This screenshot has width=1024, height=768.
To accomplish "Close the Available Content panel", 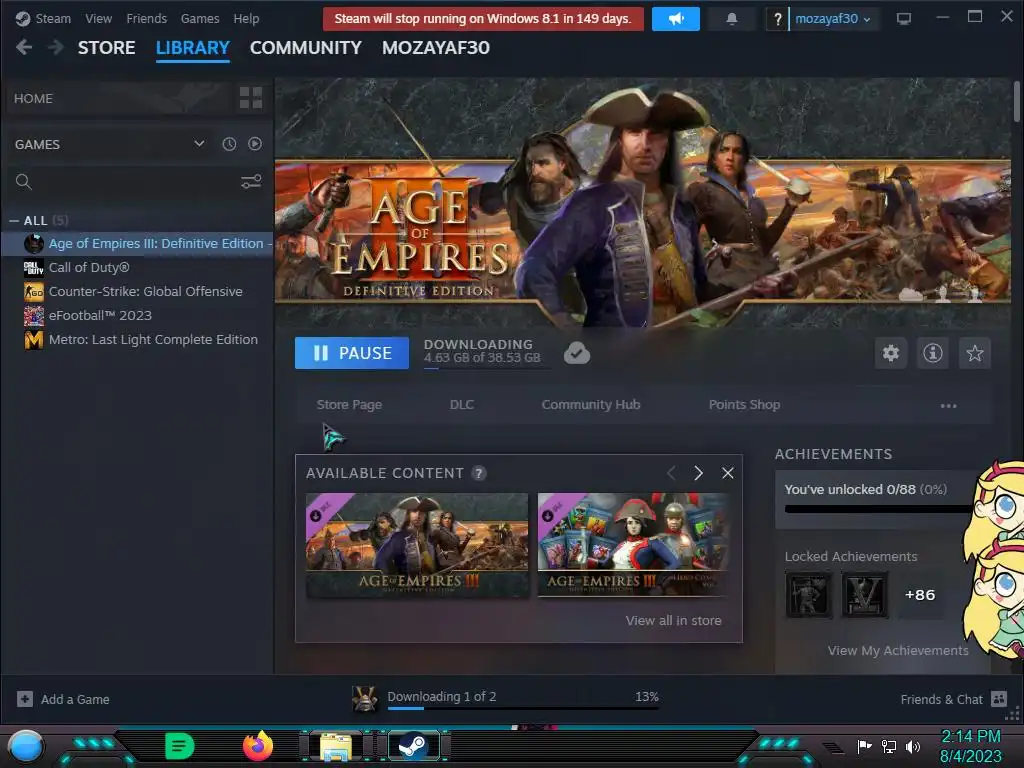I will (728, 473).
